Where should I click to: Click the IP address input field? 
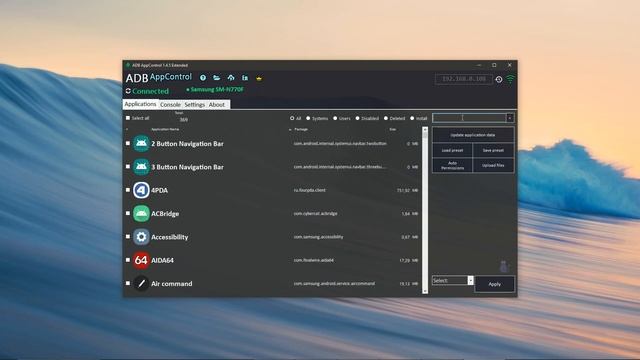[464, 79]
